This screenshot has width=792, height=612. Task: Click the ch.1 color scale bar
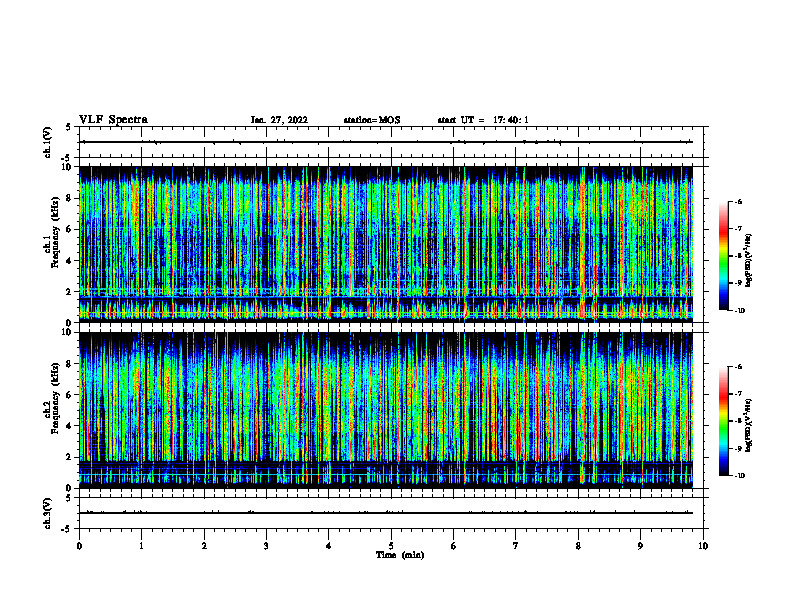tap(723, 256)
